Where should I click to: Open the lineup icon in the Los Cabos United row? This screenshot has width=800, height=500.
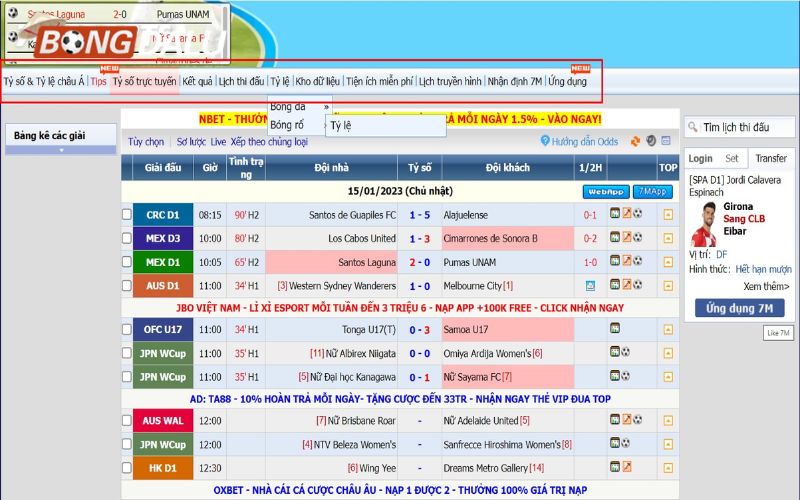[615, 237]
